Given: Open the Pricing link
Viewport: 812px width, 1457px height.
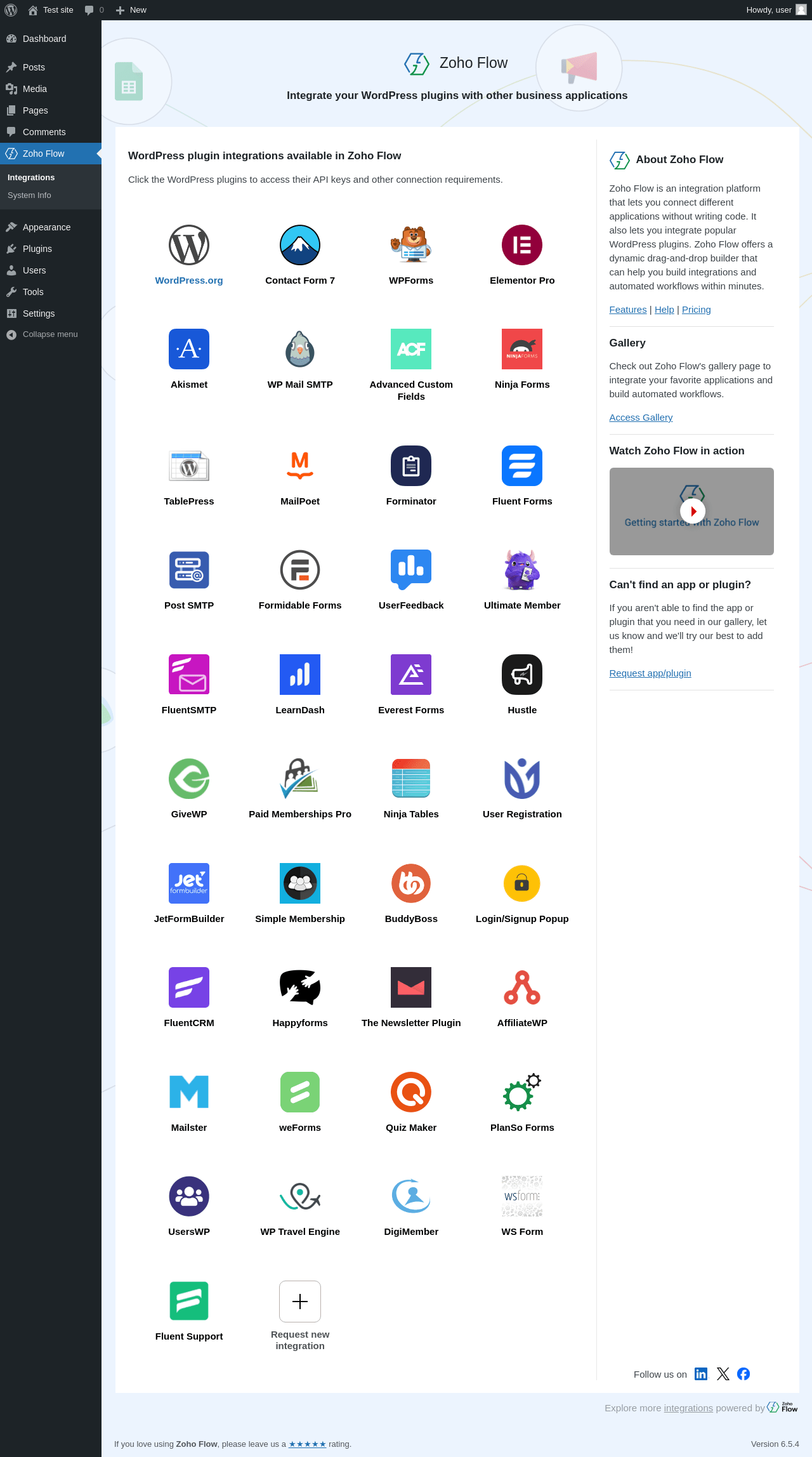Looking at the screenshot, I should coord(697,310).
